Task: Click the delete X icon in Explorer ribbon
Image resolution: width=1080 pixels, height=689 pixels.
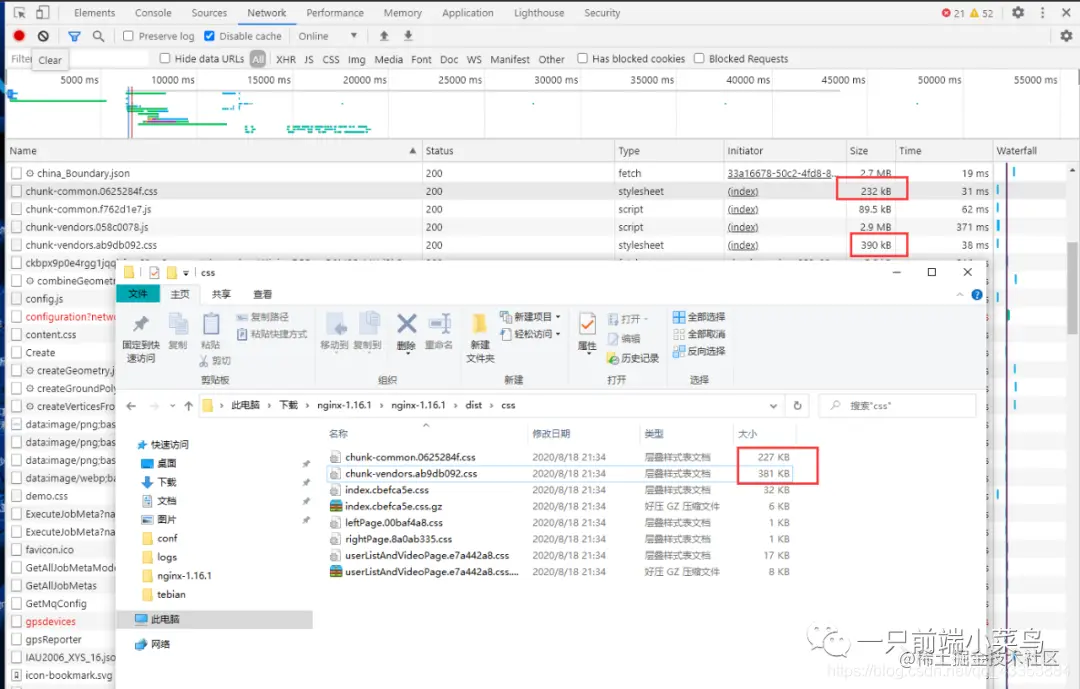Action: coord(406,323)
